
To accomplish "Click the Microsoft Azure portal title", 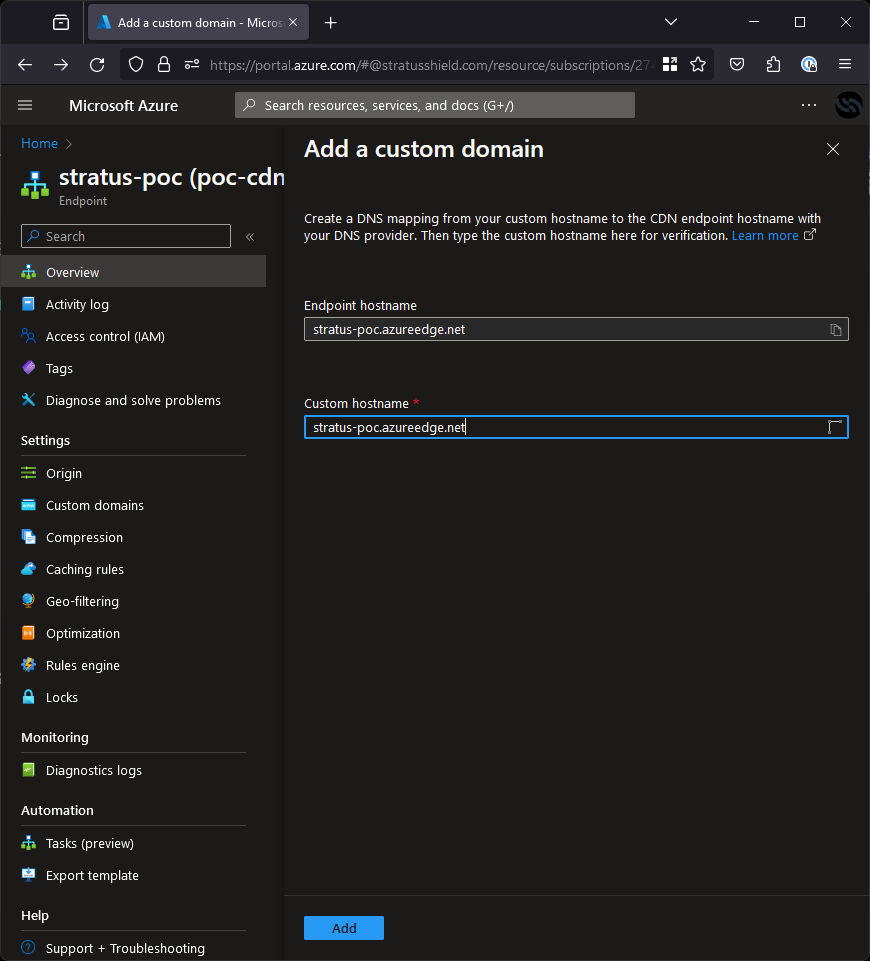I will 123,105.
